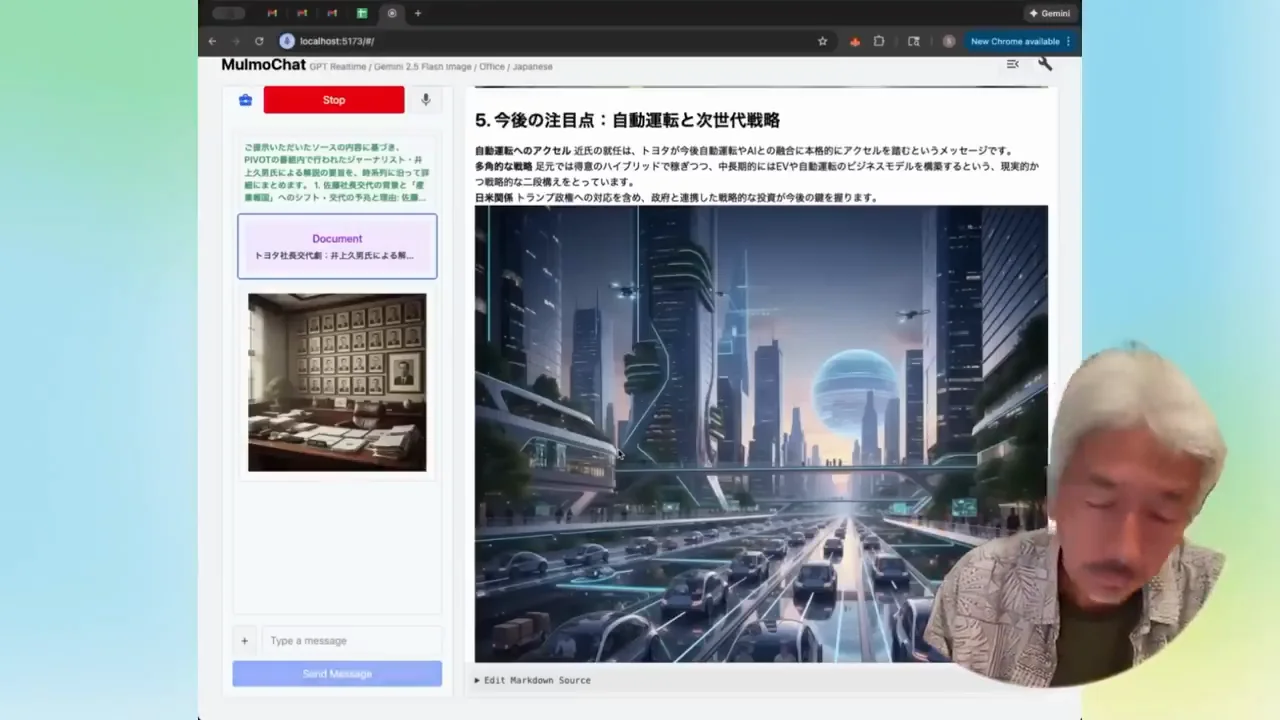Image resolution: width=1280 pixels, height=720 pixels.
Task: Click the red Stop button
Action: click(x=334, y=100)
